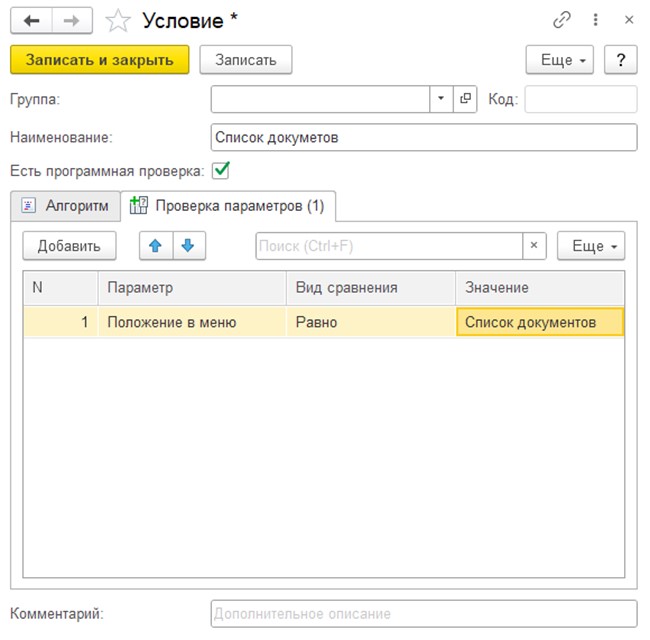Edit the Наименование field

[424, 137]
